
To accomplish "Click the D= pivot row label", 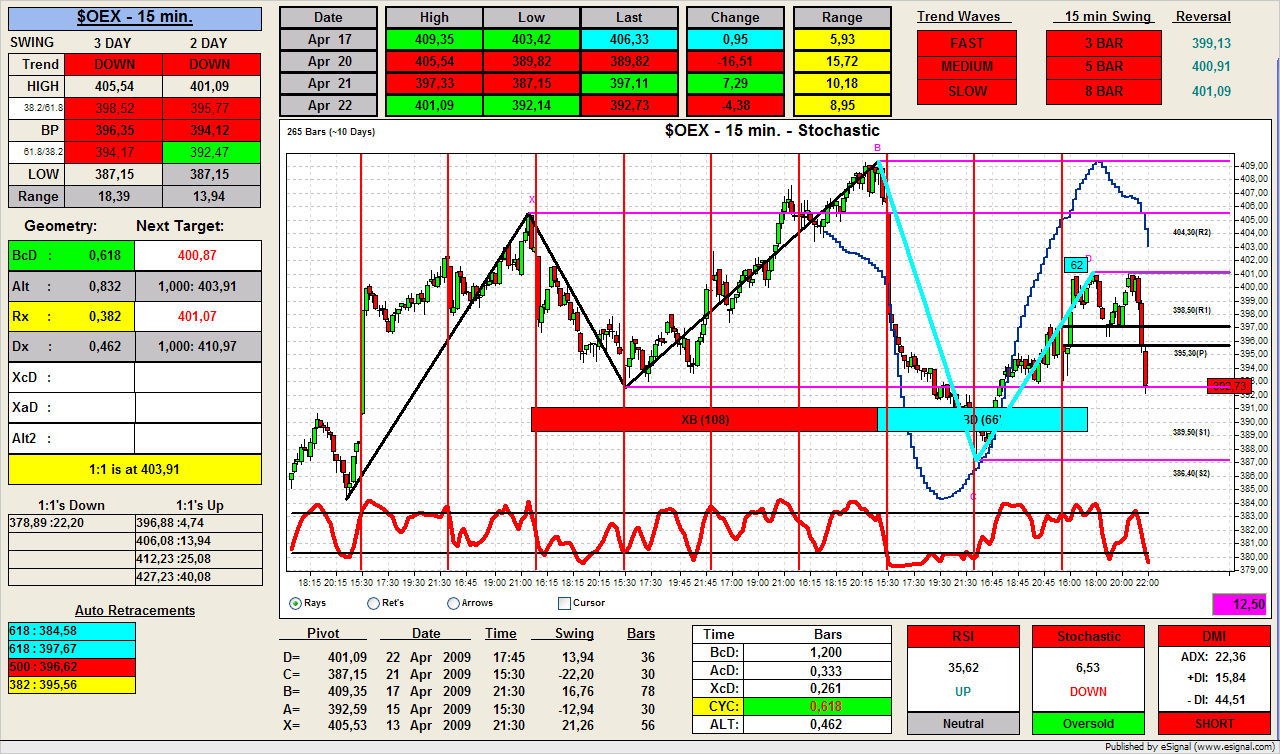I will tap(291, 656).
